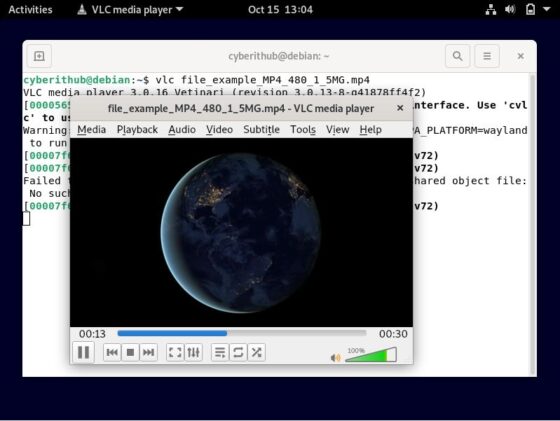
Task: Search in the terminal window
Action: click(458, 56)
